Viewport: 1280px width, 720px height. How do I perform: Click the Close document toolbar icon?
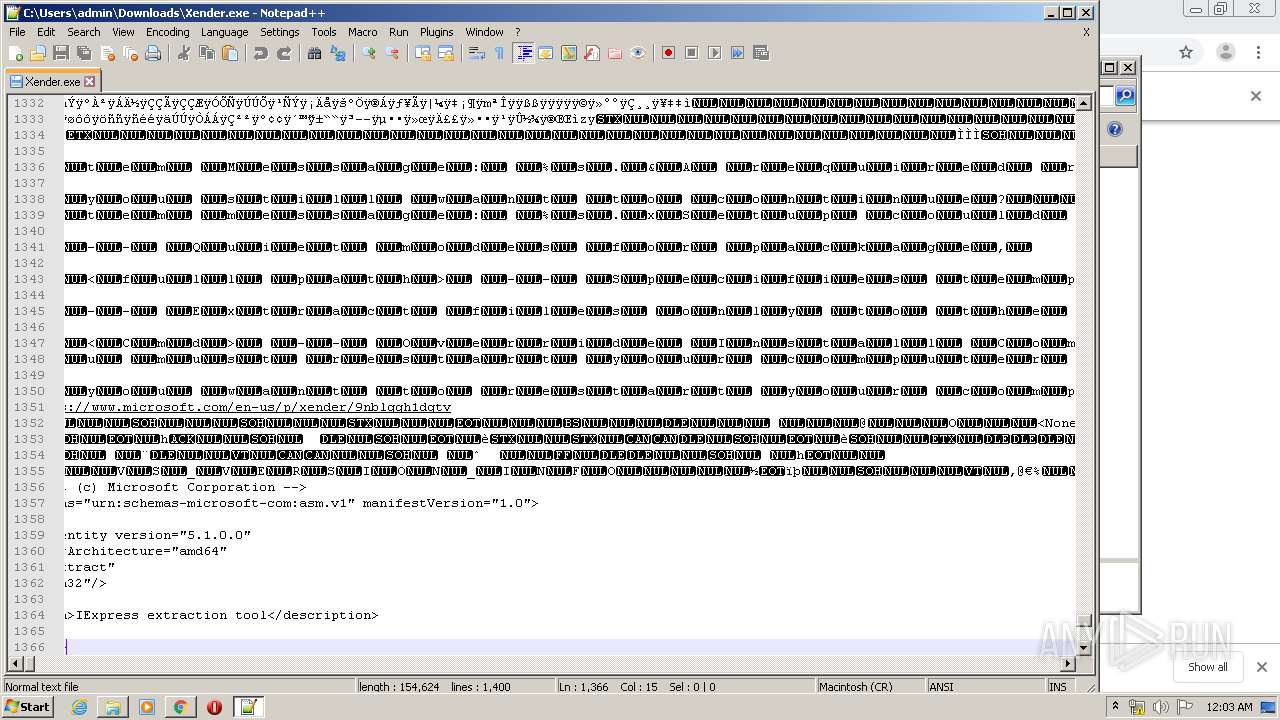[x=107, y=53]
